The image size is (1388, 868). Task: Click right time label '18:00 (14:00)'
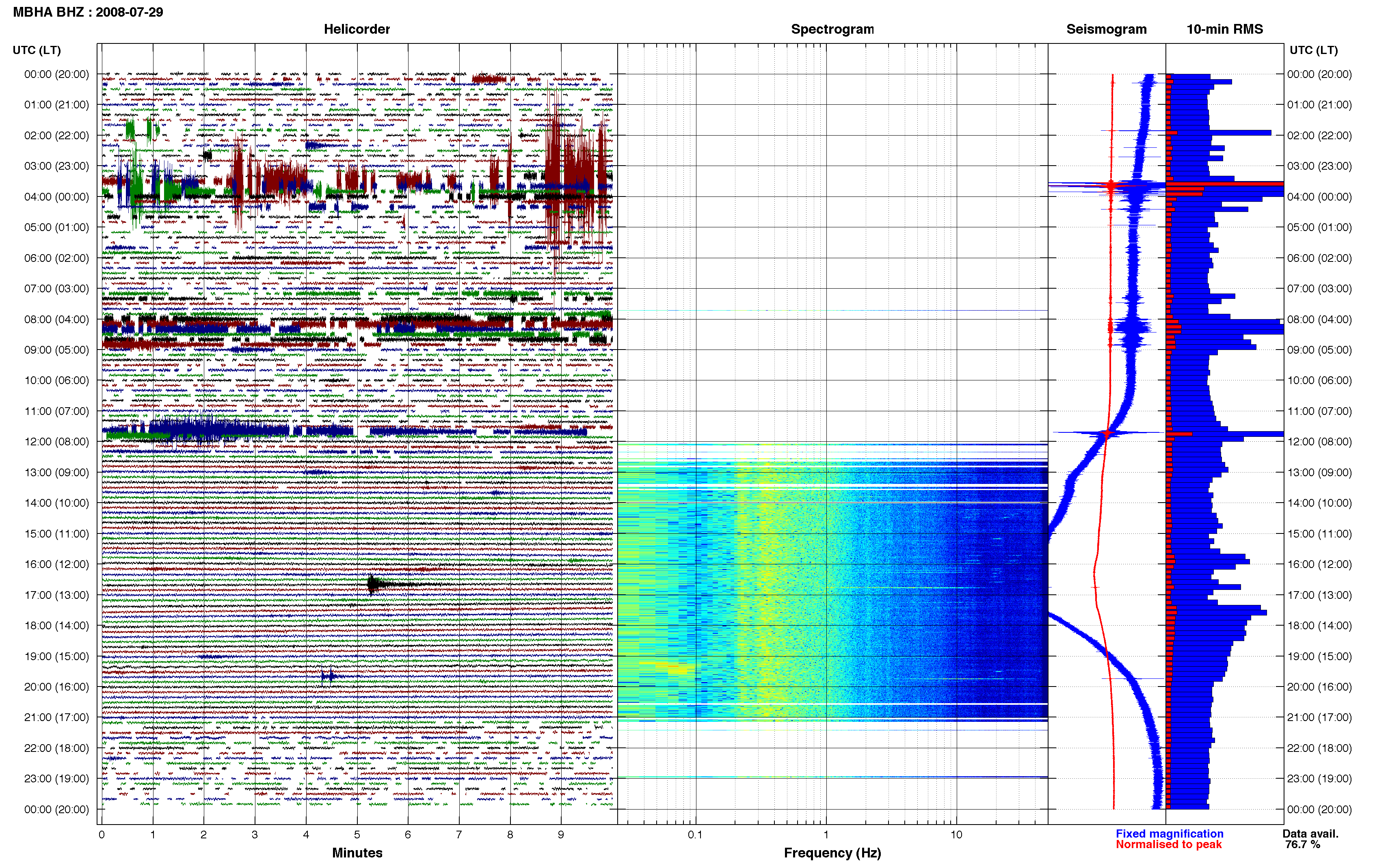[x=1319, y=626]
